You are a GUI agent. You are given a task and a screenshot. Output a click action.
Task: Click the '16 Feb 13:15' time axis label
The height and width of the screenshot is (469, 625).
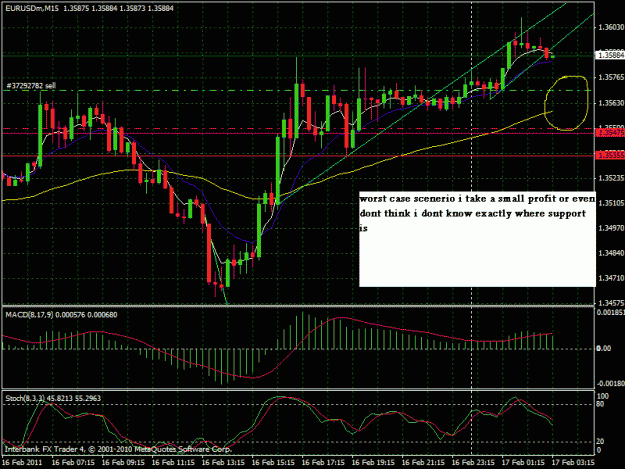point(223,463)
